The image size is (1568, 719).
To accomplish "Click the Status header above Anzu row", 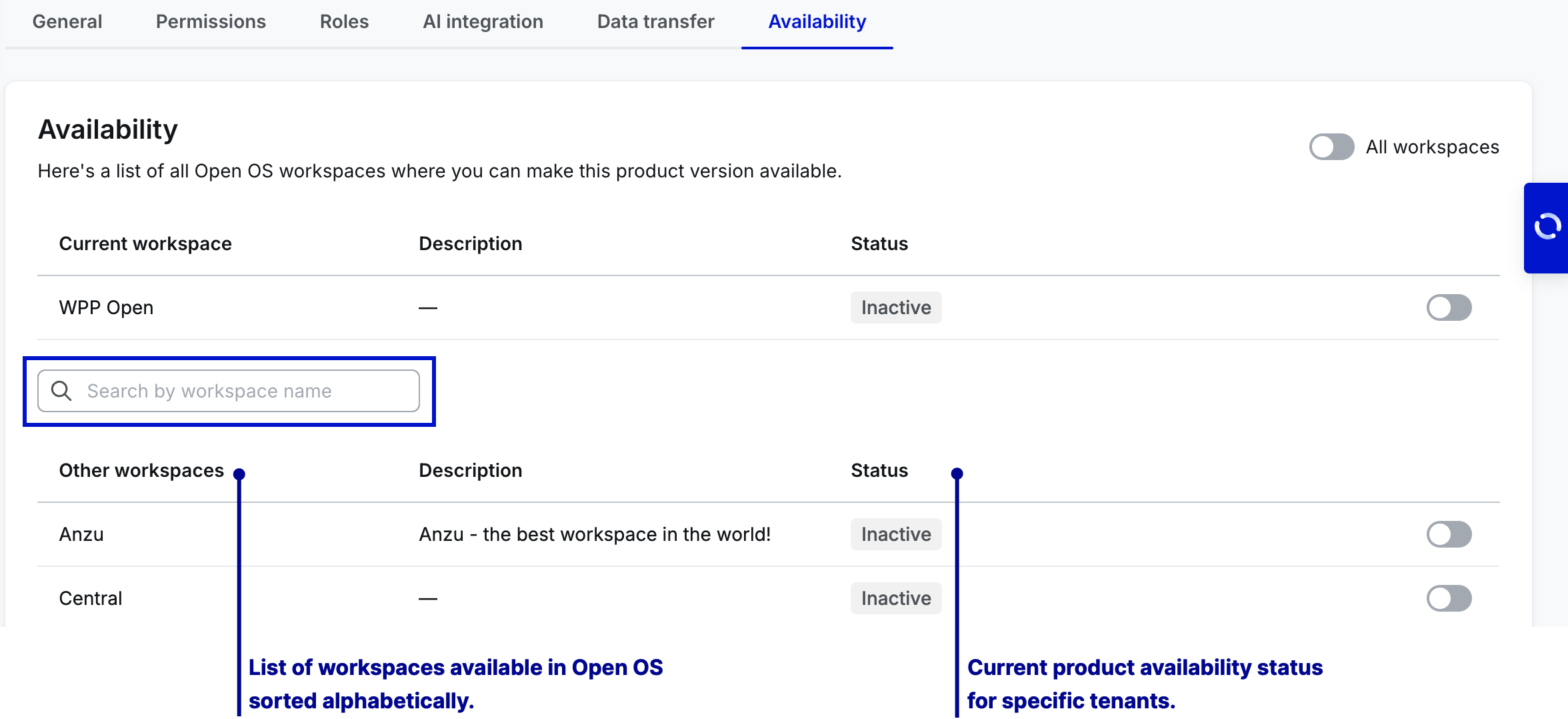I will [x=879, y=471].
